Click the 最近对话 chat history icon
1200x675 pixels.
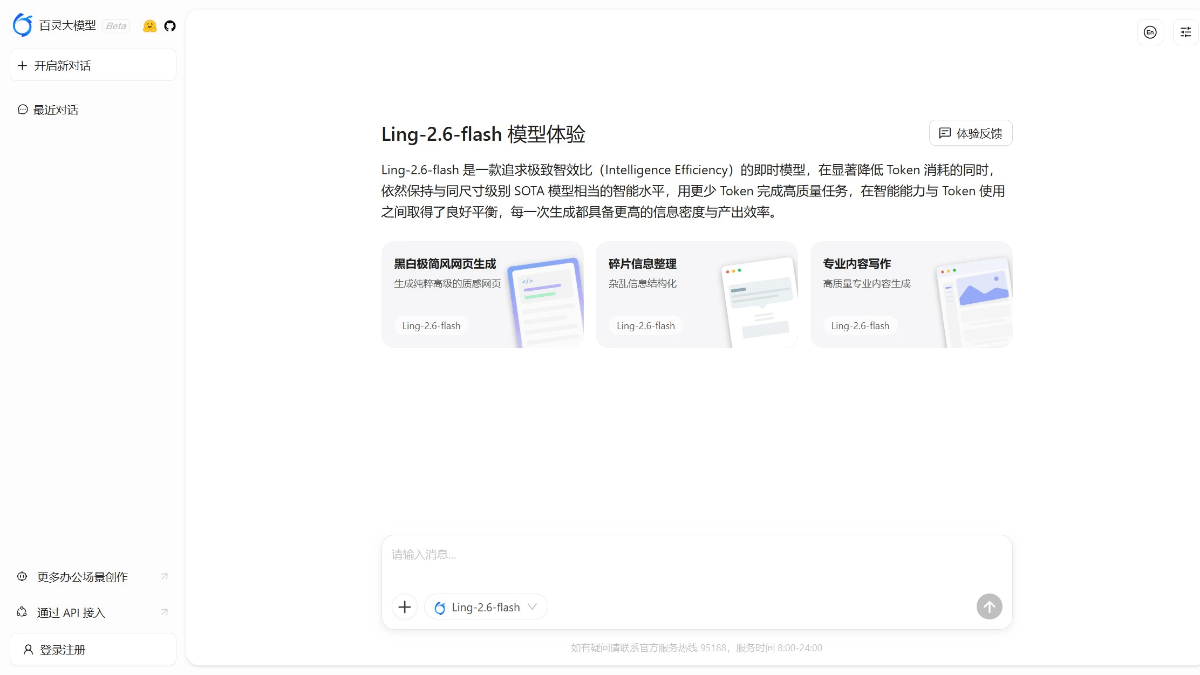(23, 109)
